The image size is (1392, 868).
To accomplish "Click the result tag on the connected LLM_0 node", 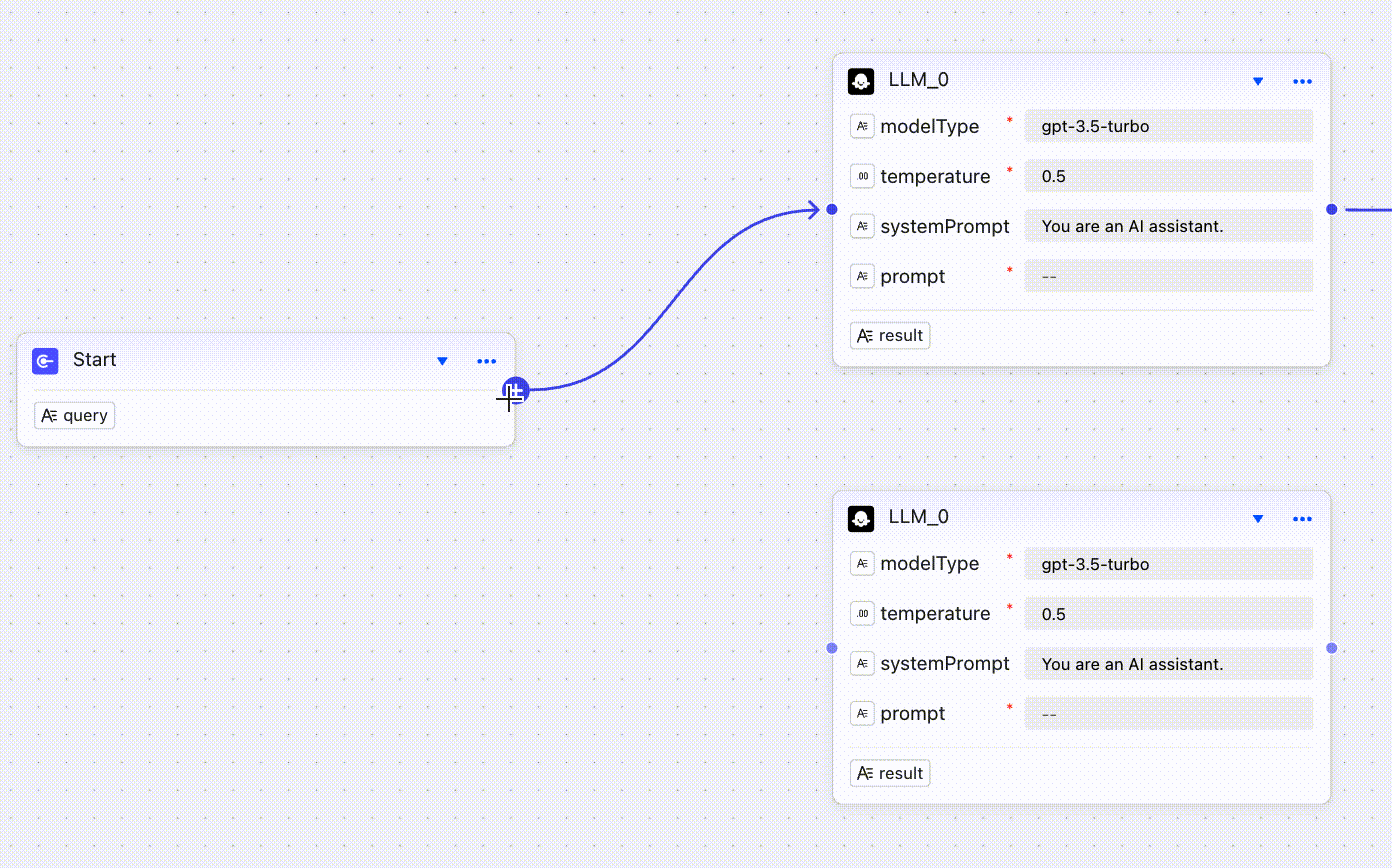I will [890, 335].
